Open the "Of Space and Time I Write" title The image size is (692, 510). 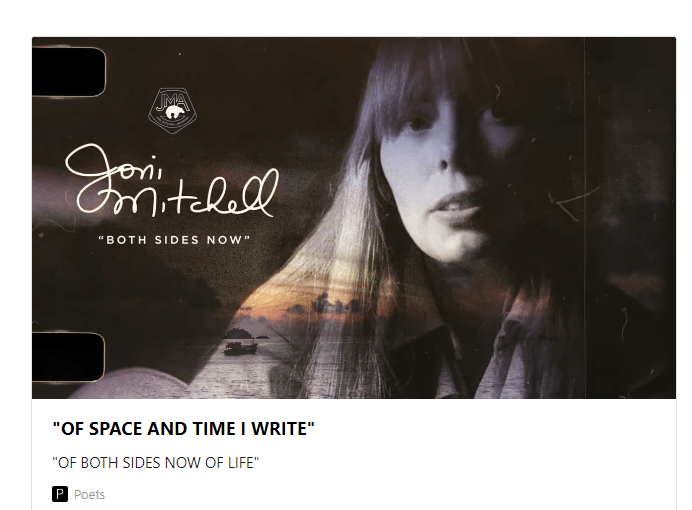click(x=184, y=429)
